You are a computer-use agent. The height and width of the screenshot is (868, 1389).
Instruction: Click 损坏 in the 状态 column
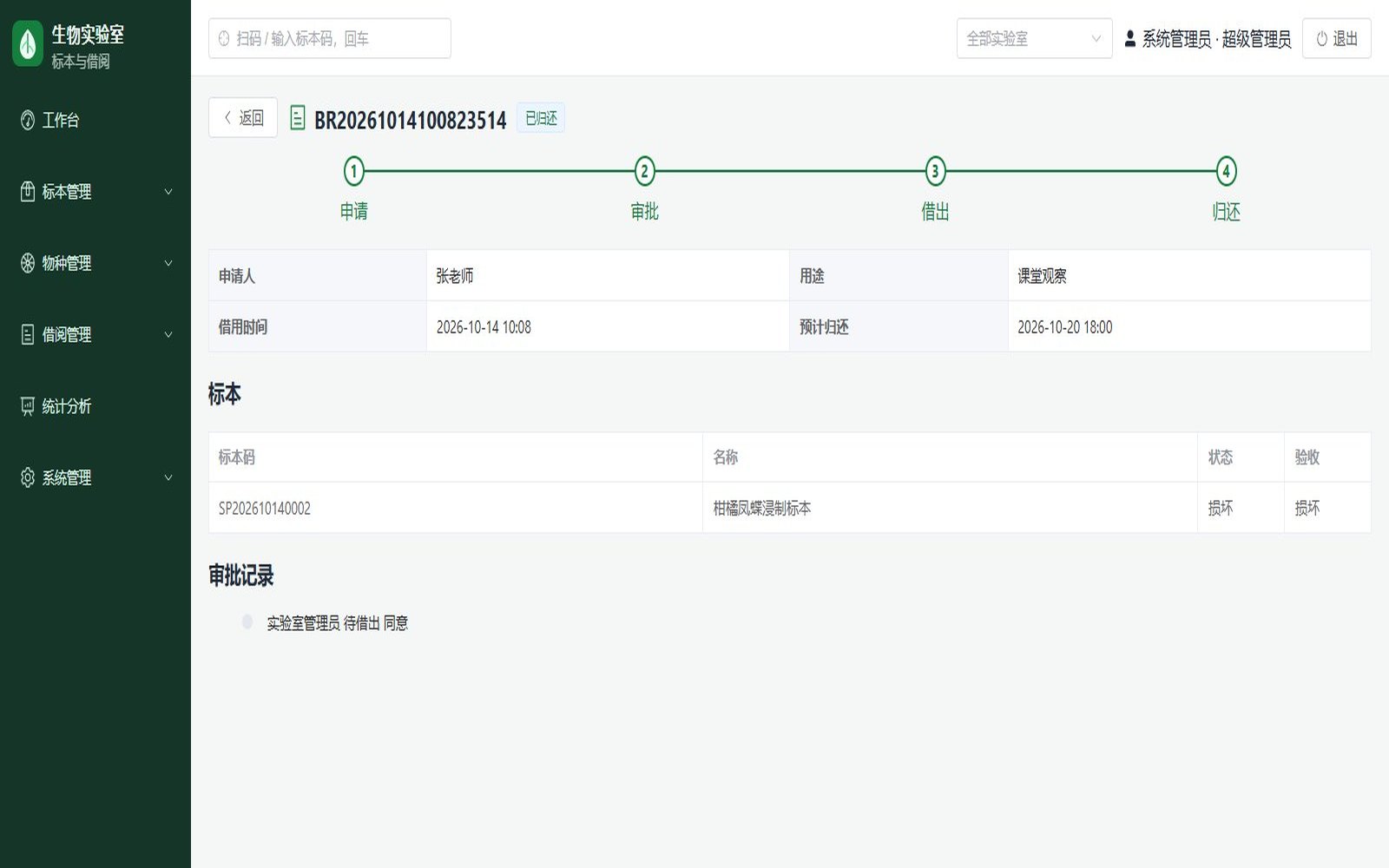1221,509
